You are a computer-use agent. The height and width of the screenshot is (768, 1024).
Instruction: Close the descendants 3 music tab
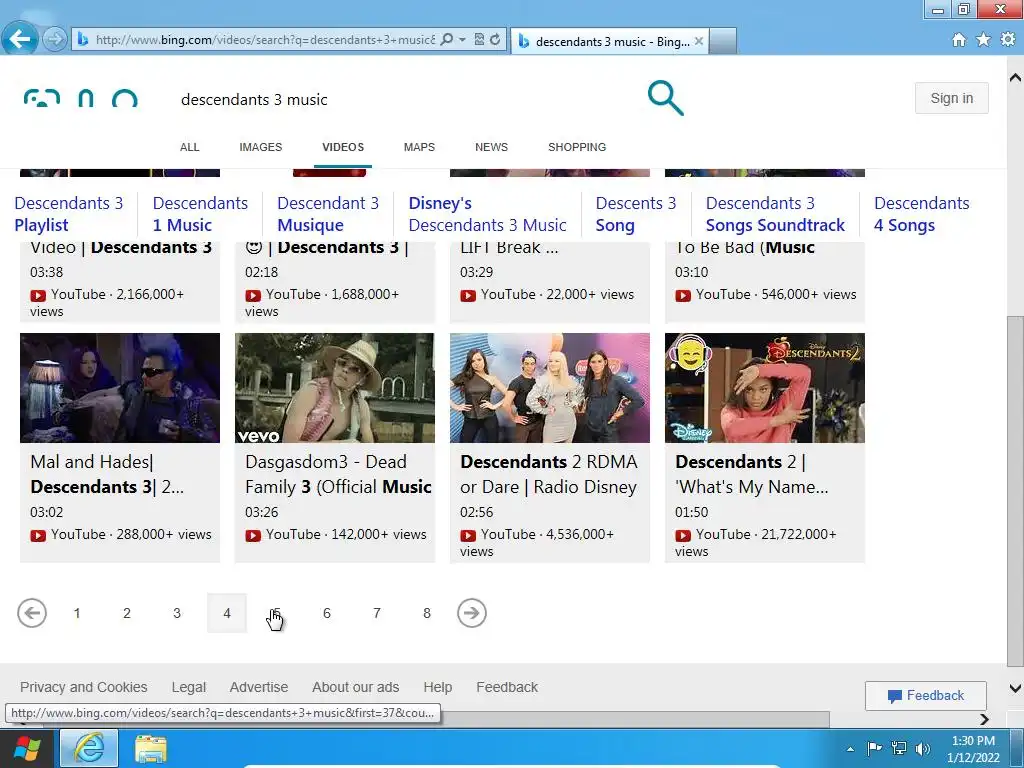coord(699,41)
